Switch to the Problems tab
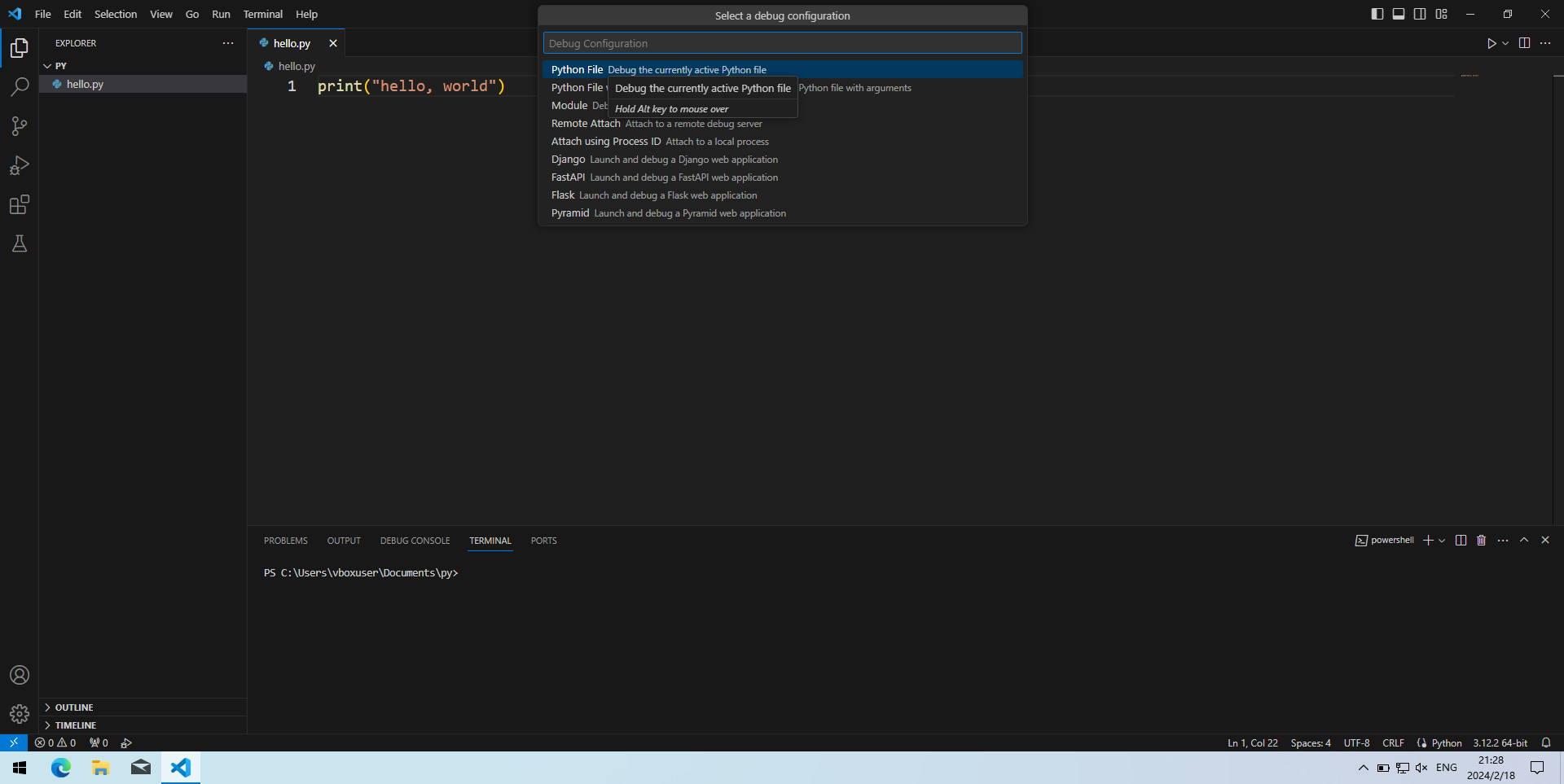 point(286,541)
